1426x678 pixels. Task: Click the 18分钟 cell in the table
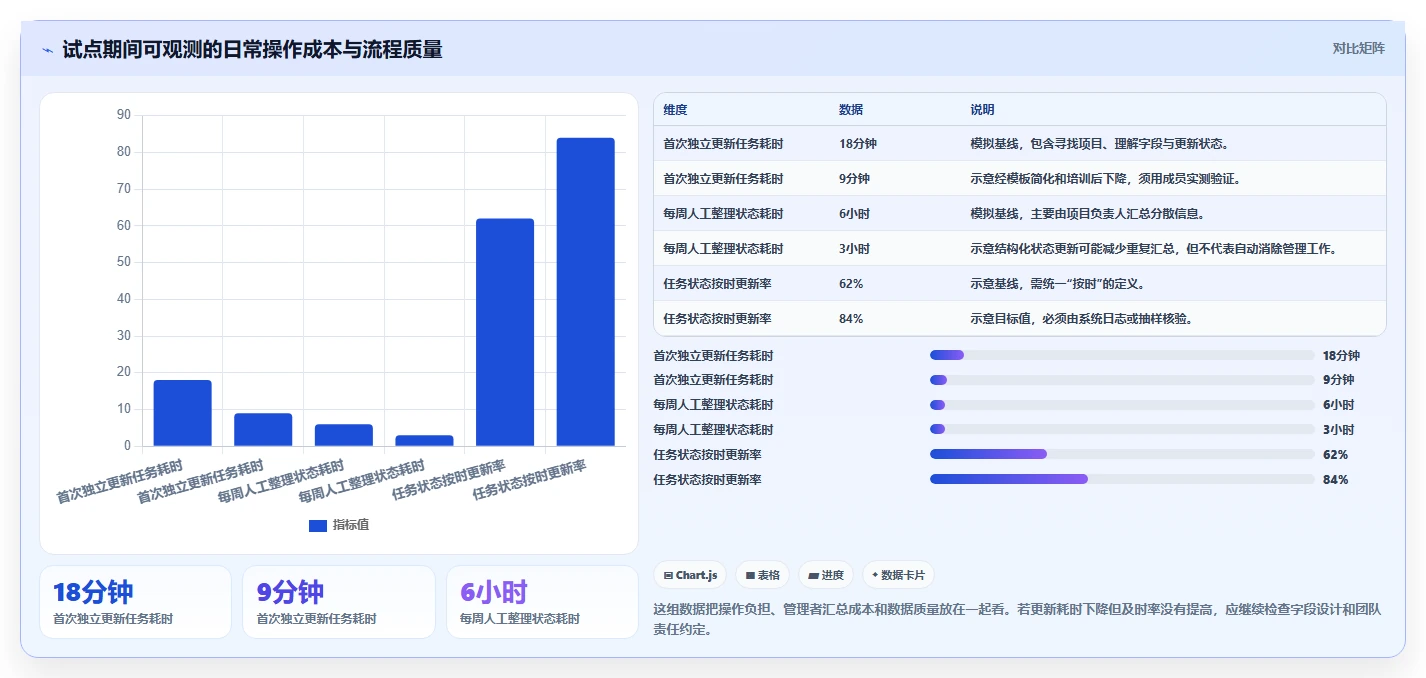[x=858, y=144]
